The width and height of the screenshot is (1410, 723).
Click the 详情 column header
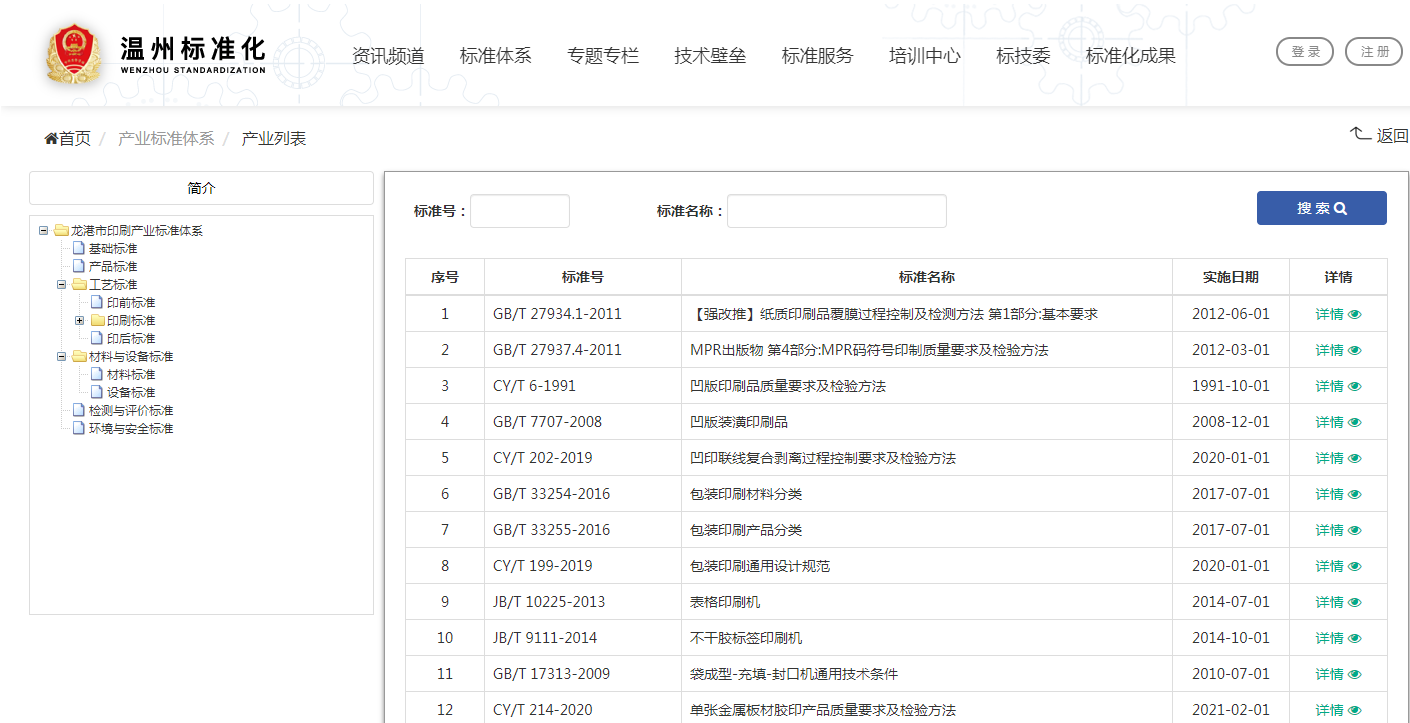click(x=1338, y=277)
